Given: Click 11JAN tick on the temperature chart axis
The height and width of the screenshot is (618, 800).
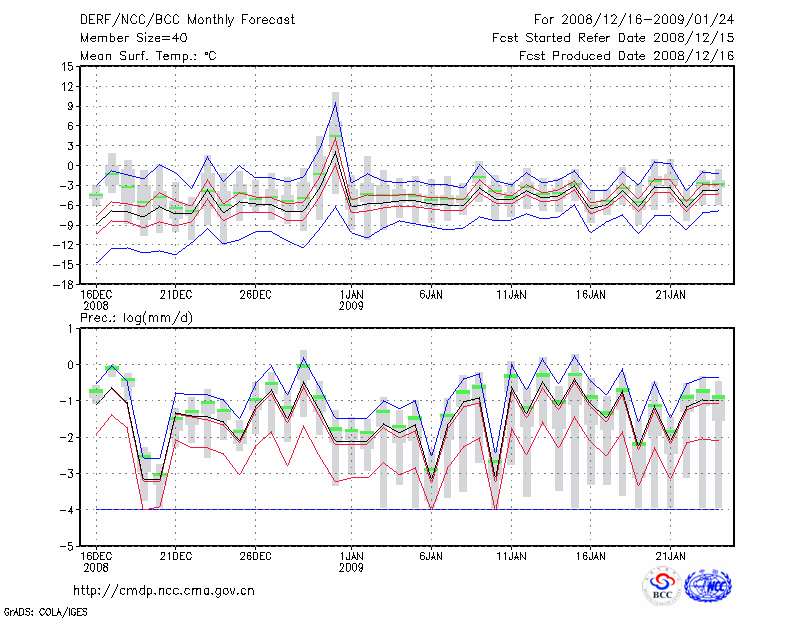Looking at the screenshot, I should (511, 294).
